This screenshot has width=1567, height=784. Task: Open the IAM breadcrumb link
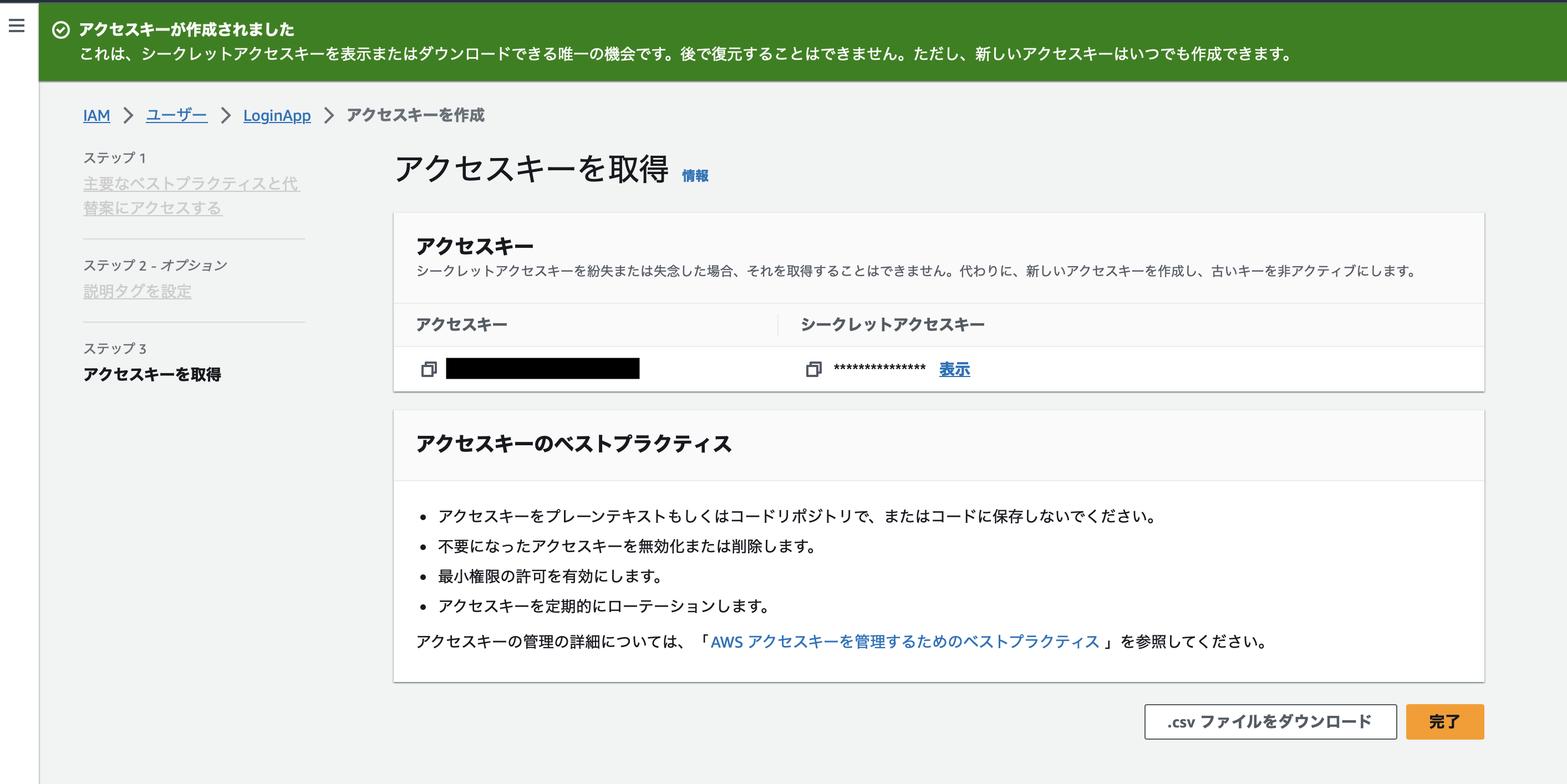96,115
